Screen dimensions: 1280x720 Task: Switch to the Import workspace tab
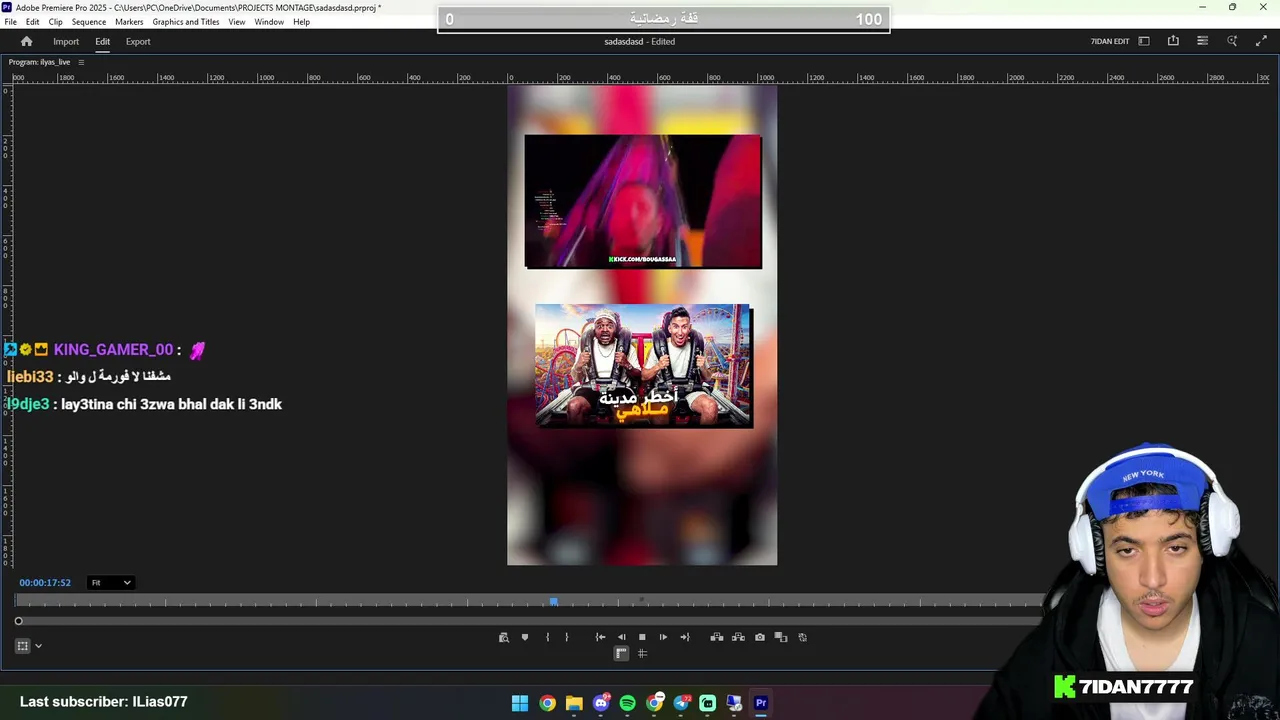pos(66,41)
